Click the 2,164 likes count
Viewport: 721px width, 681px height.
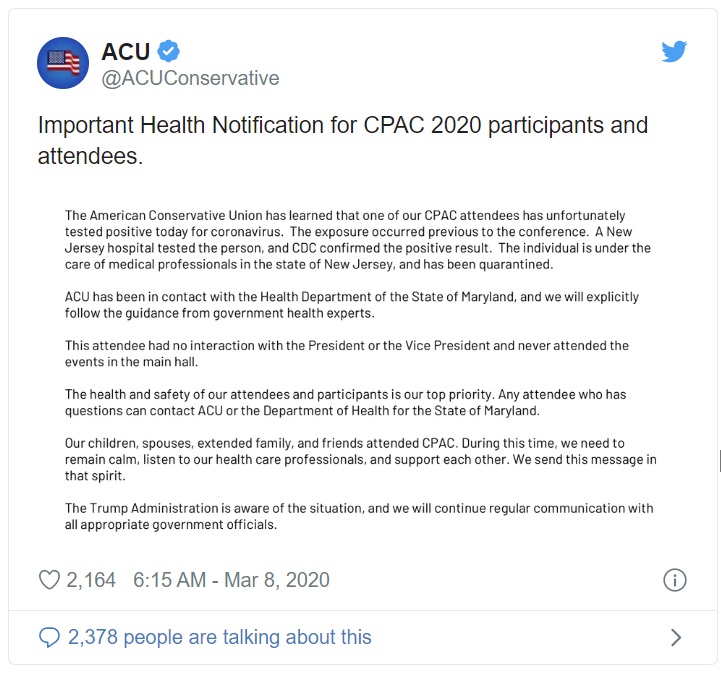[x=91, y=580]
